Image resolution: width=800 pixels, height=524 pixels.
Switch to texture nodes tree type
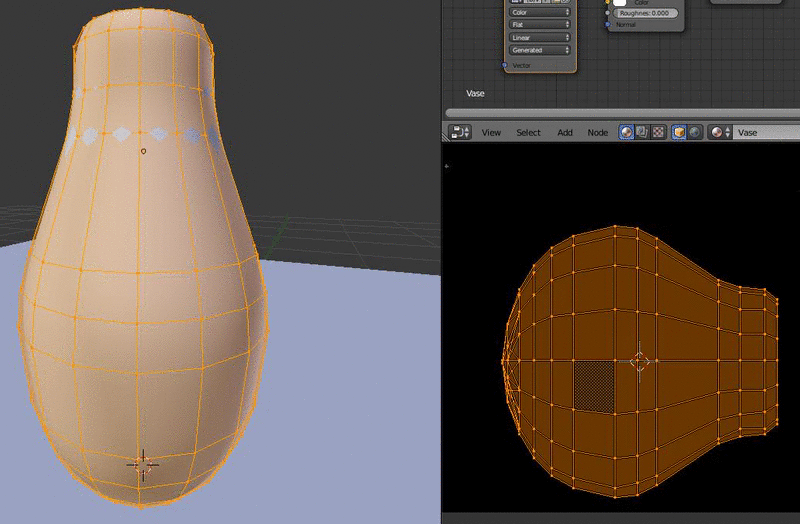(x=658, y=133)
